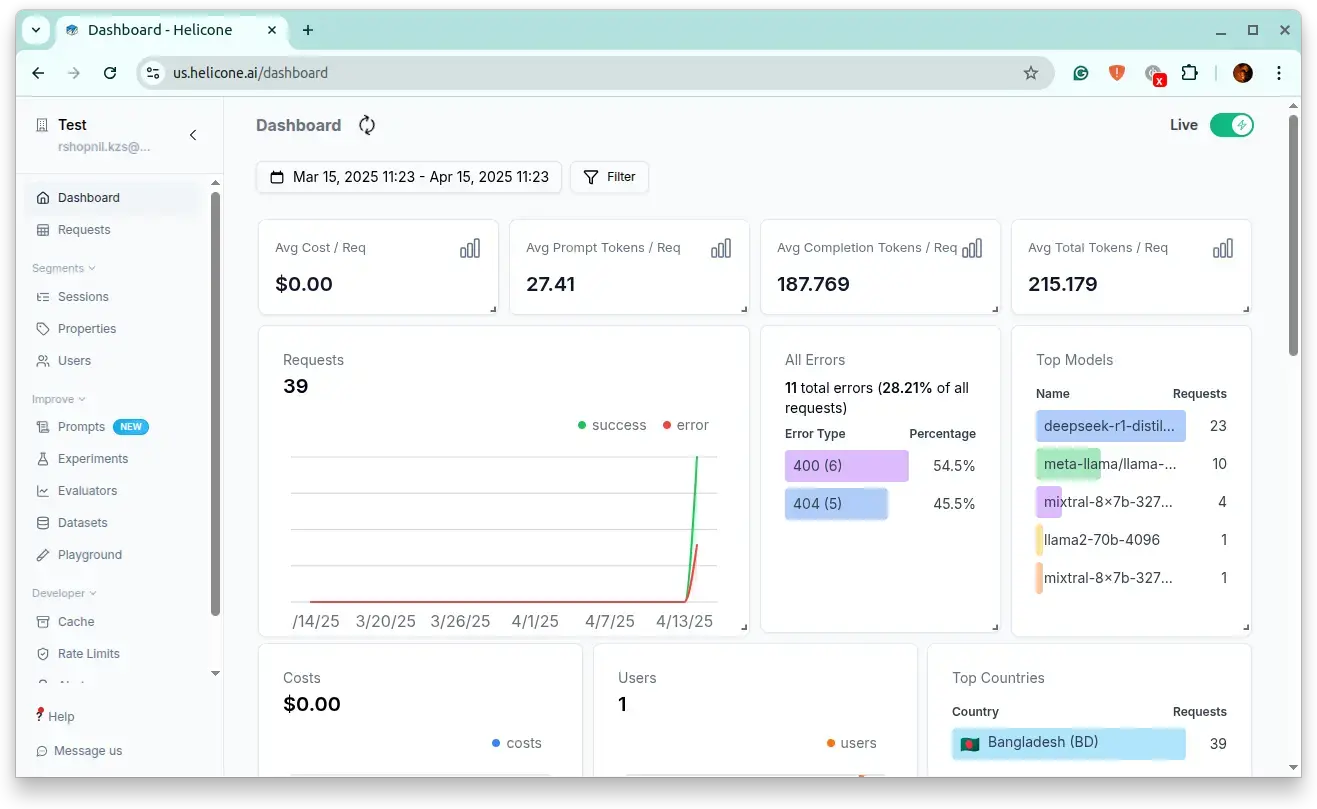Open a new browser tab
This screenshot has width=1317, height=809.
[308, 30]
